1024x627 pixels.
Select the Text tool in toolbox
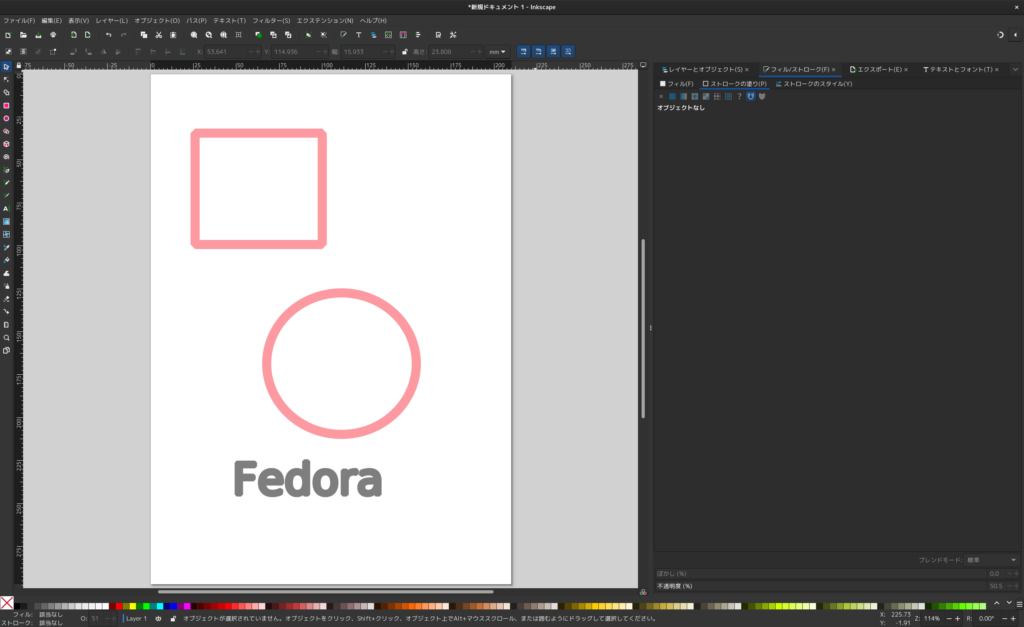pyautogui.click(x=7, y=209)
